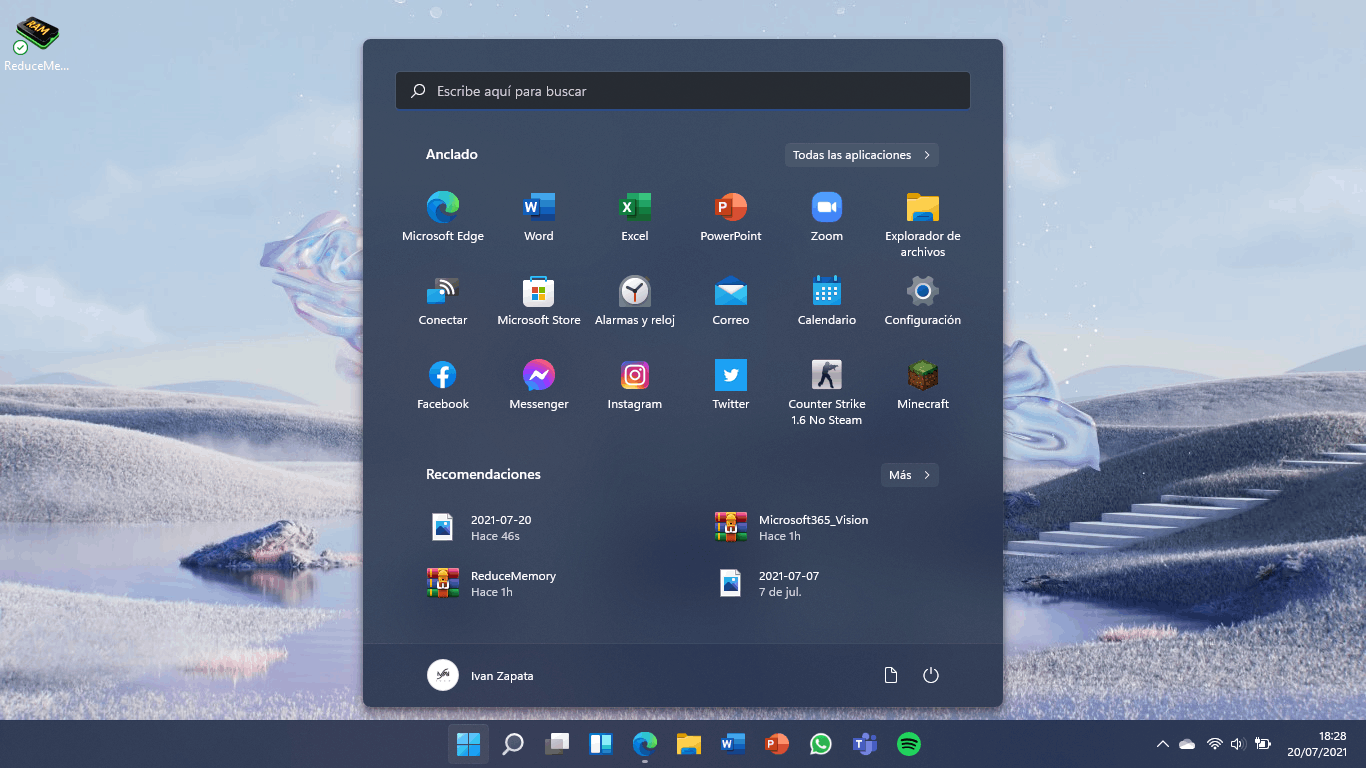Screen dimensions: 1366x768
Task: Click the Start button on the taskbar
Action: pos(468,744)
